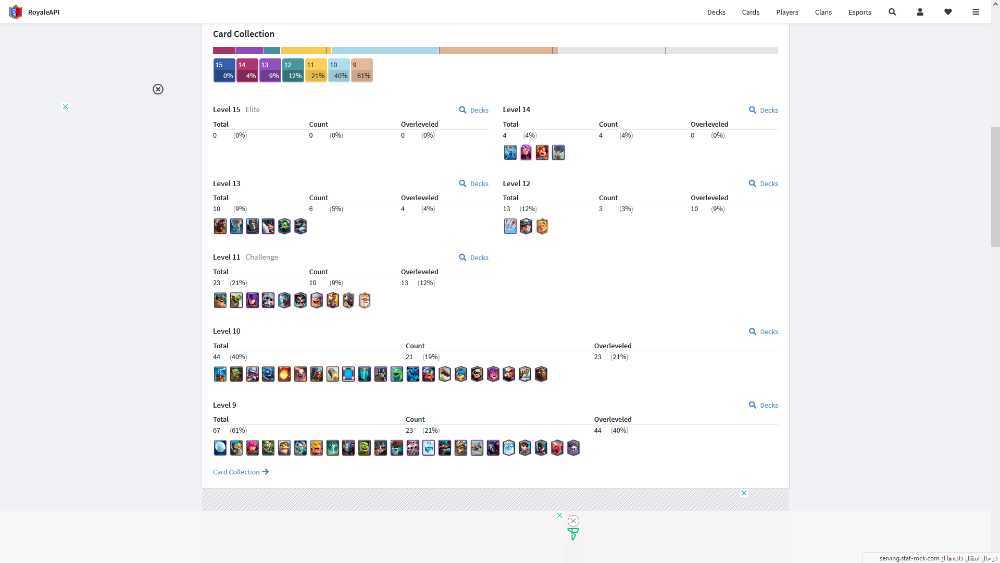Open Clans in top navigation

click(x=823, y=12)
